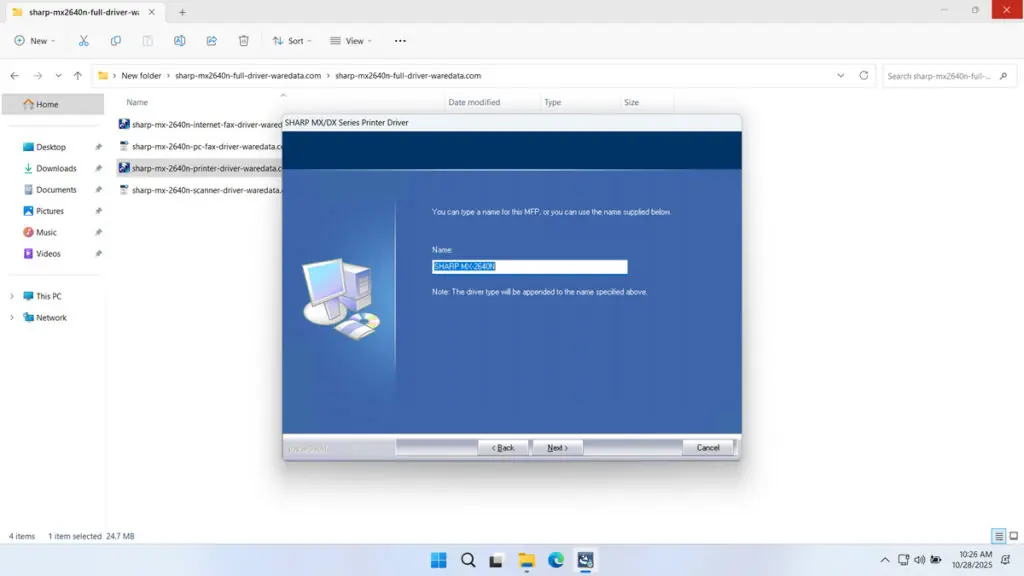This screenshot has width=1024, height=576.
Task: Click the Share icon in the toolbar
Action: click(211, 41)
